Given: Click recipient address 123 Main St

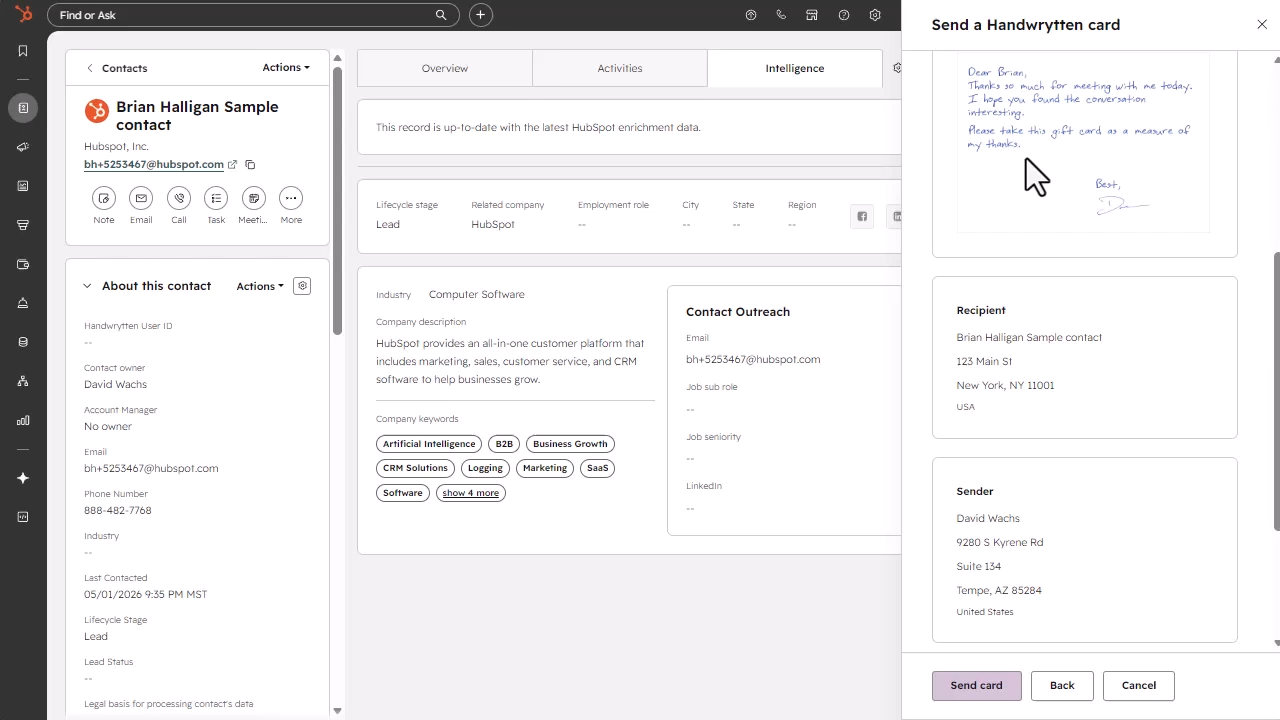Looking at the screenshot, I should click(x=984, y=361).
